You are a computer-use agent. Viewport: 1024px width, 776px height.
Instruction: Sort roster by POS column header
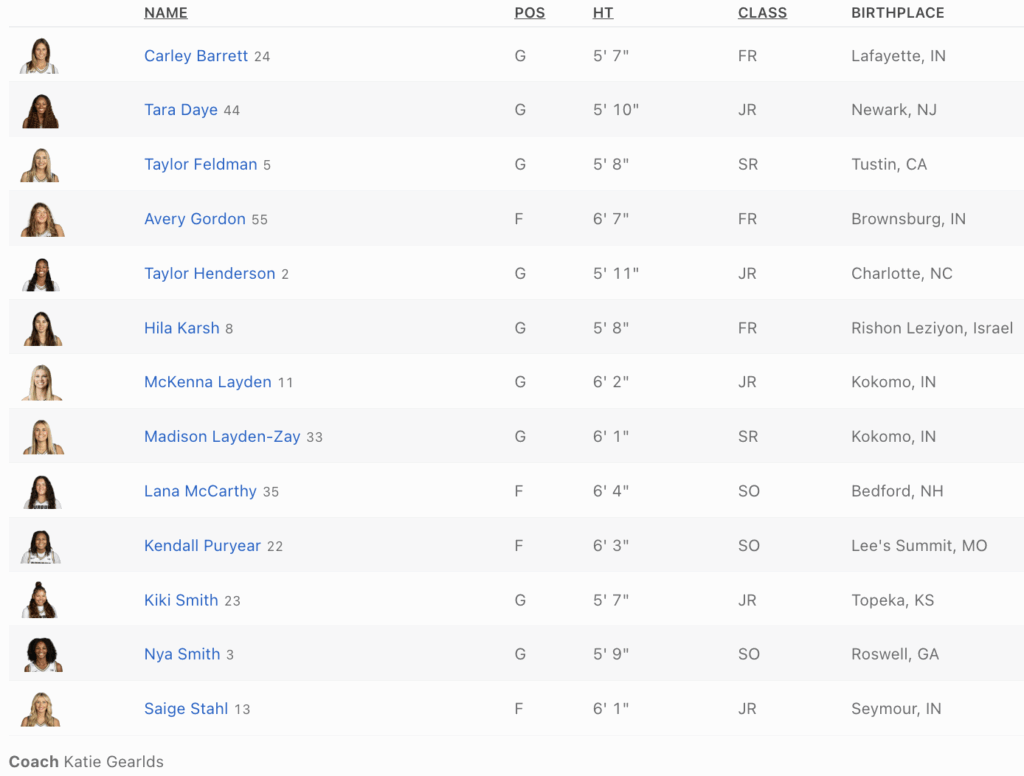[530, 13]
